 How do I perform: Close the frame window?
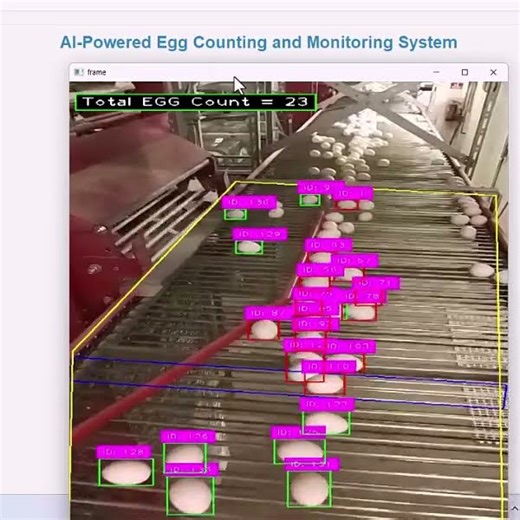point(493,72)
